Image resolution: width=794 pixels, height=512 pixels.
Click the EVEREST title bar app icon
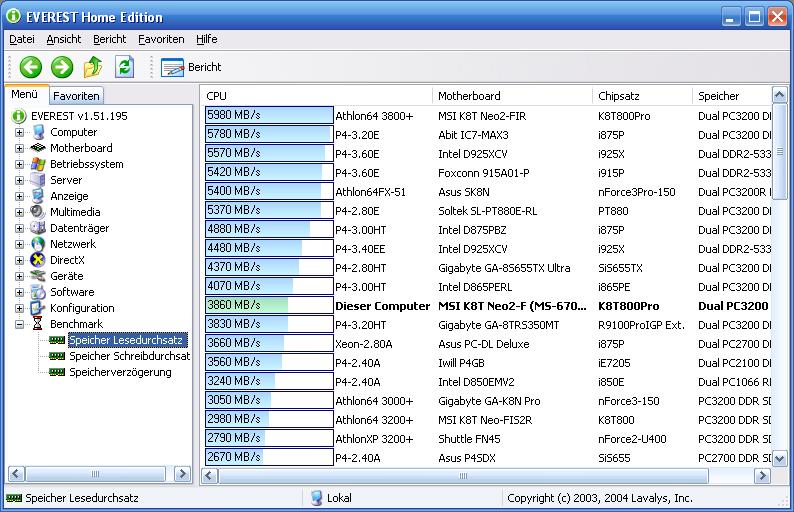coord(14,16)
